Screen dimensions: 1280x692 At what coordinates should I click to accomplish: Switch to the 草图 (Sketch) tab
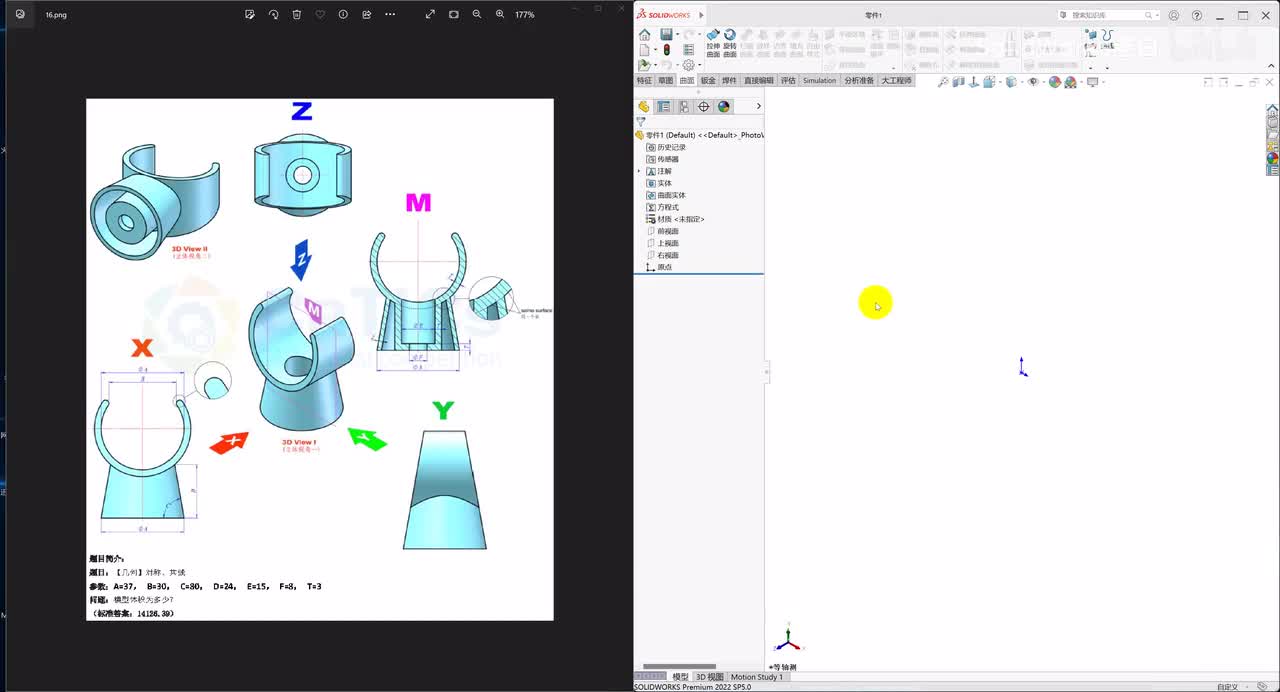click(x=665, y=81)
